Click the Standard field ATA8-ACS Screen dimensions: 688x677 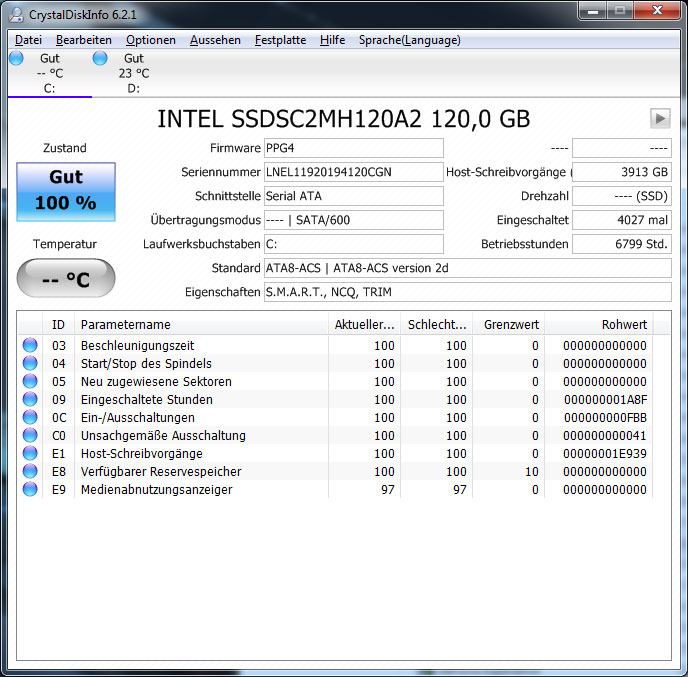pyautogui.click(x=468, y=268)
